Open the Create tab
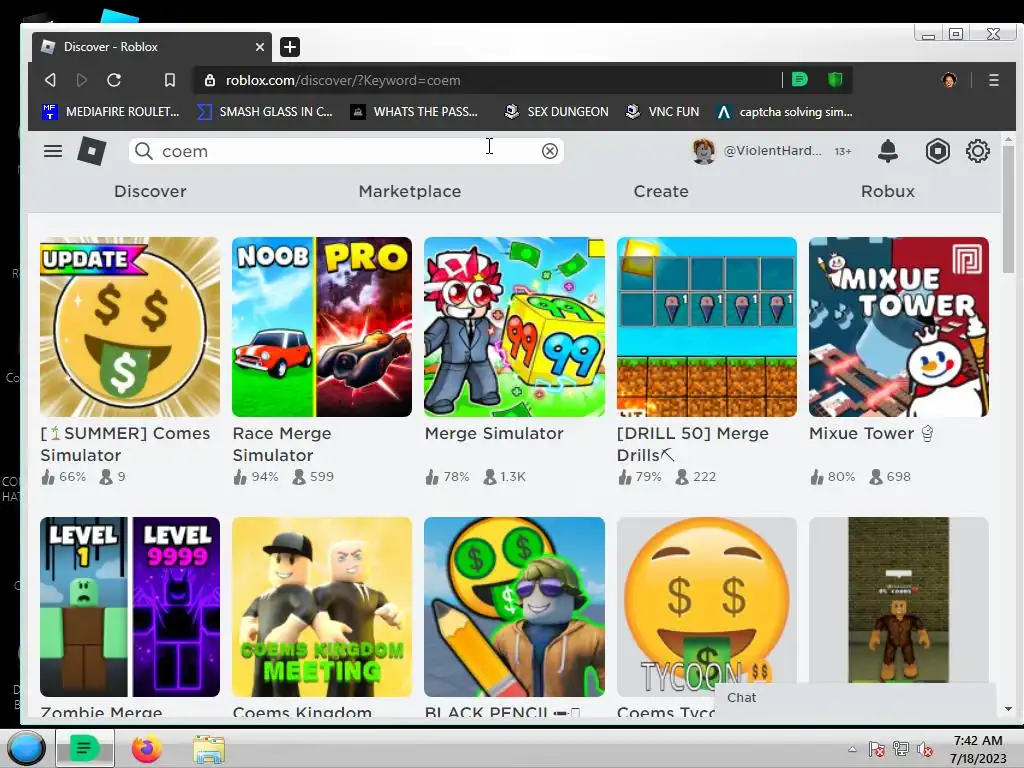Viewport: 1024px width, 768px height. coord(661,191)
